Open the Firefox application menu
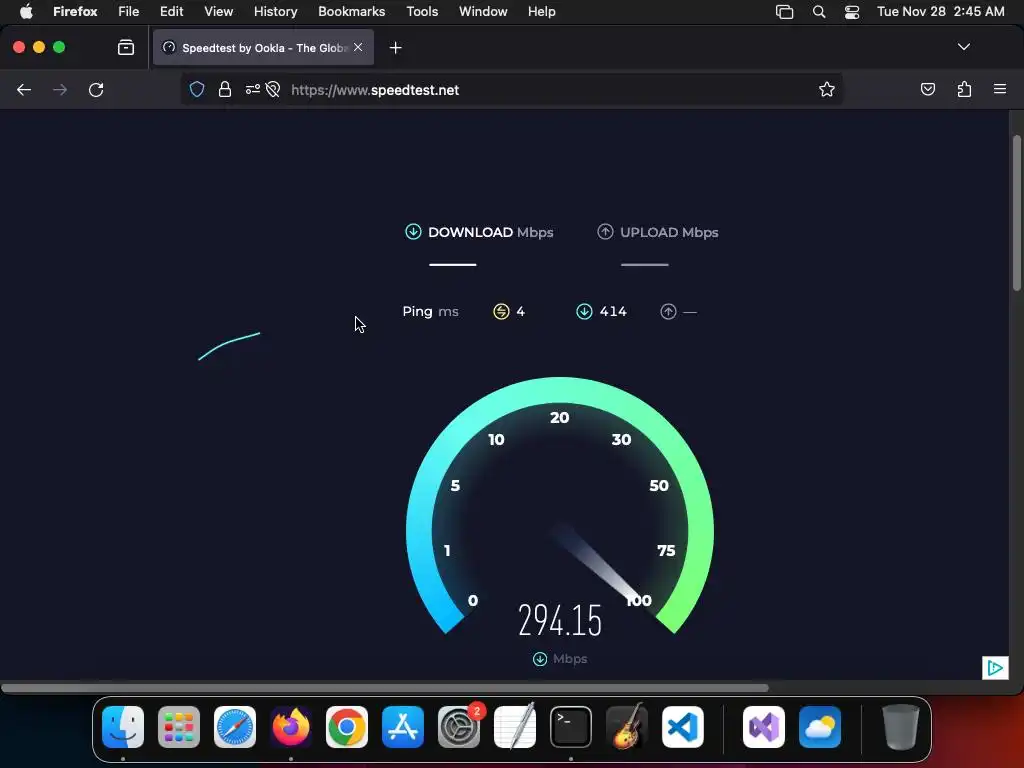Viewport: 1024px width, 768px height. tap(75, 12)
